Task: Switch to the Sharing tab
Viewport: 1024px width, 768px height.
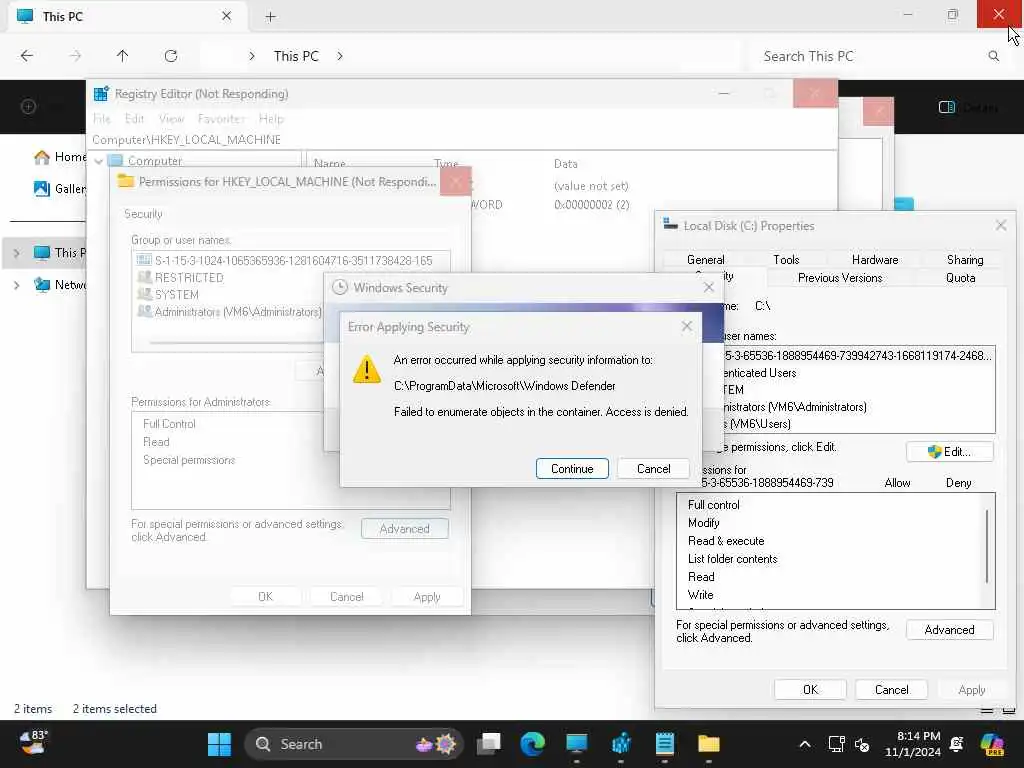Action: (x=965, y=259)
